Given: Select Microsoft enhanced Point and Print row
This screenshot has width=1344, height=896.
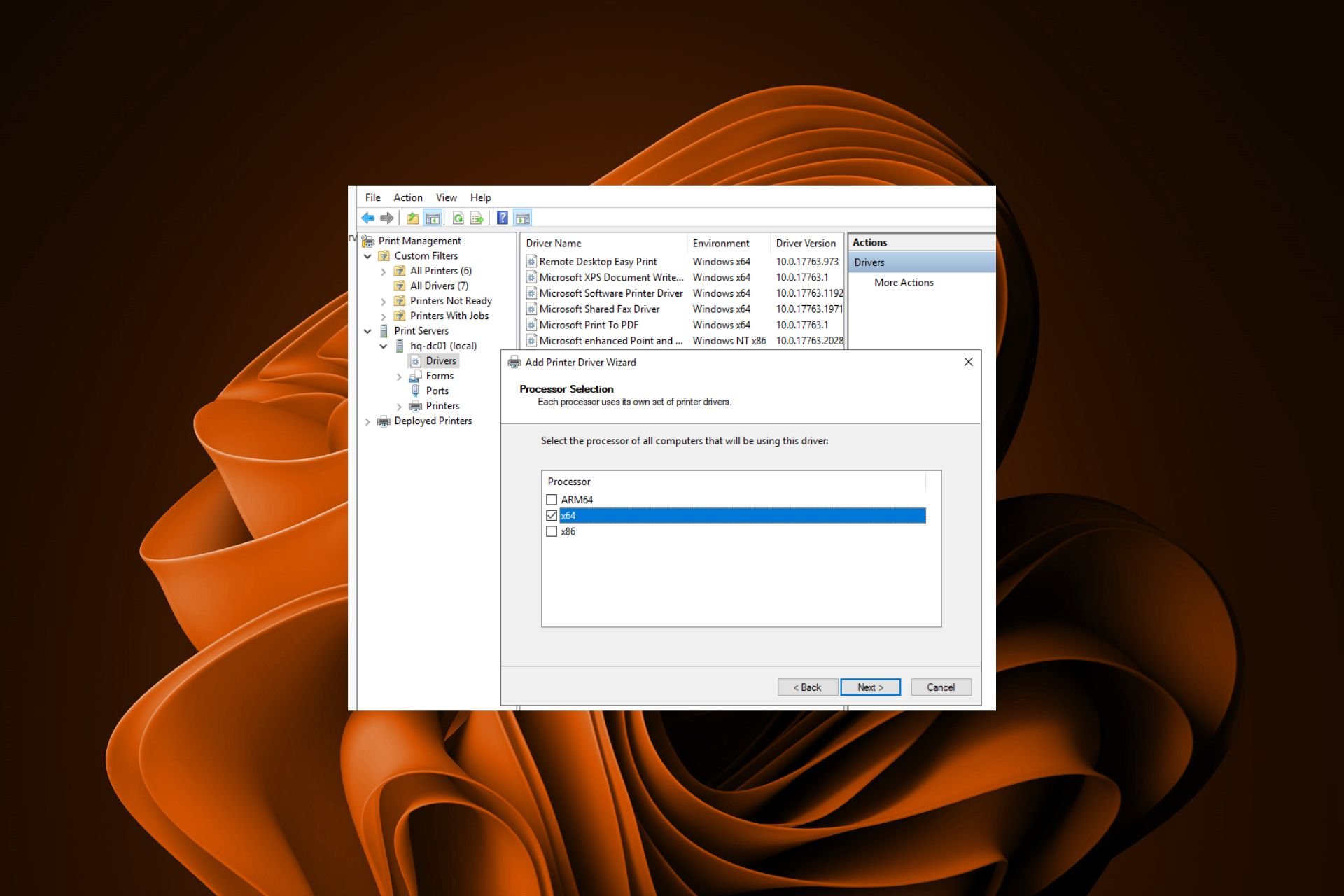Looking at the screenshot, I should click(684, 341).
